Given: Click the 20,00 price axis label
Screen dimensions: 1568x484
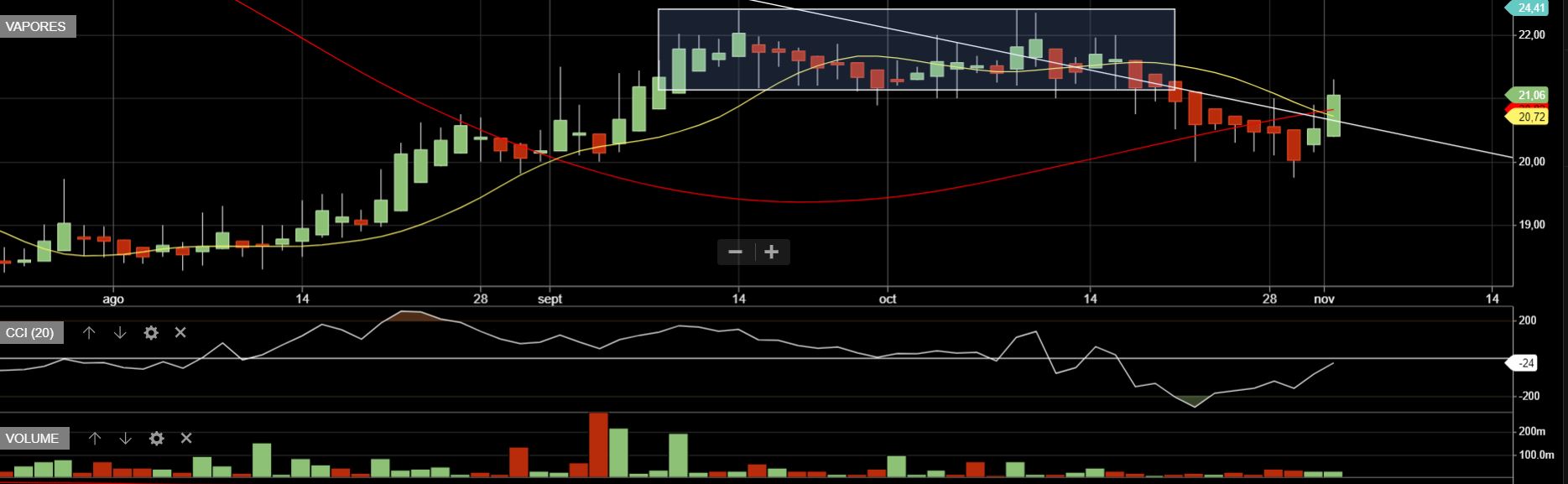Looking at the screenshot, I should tap(1532, 162).
